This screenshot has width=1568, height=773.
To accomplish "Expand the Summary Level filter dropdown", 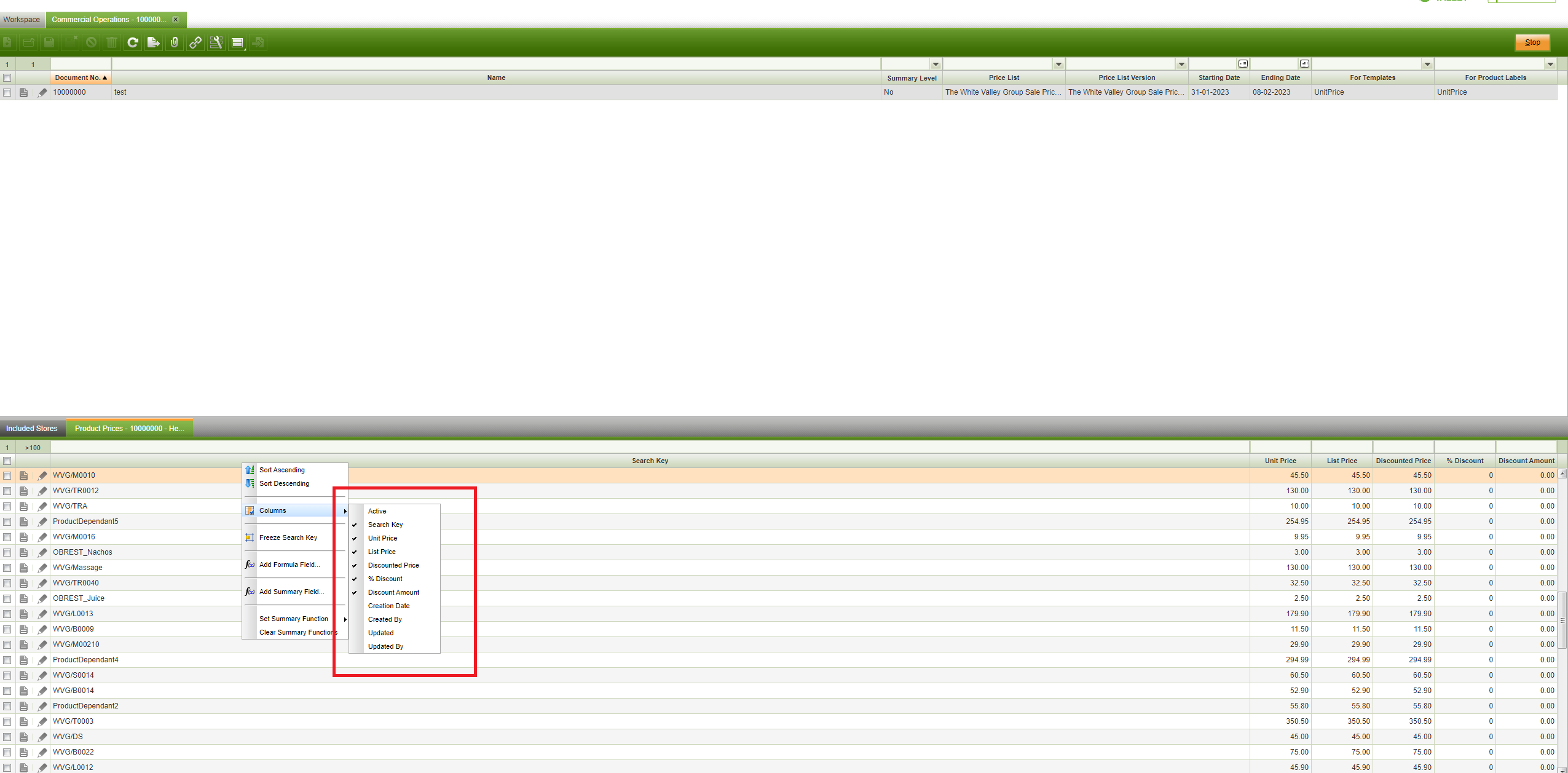I will pos(935,64).
